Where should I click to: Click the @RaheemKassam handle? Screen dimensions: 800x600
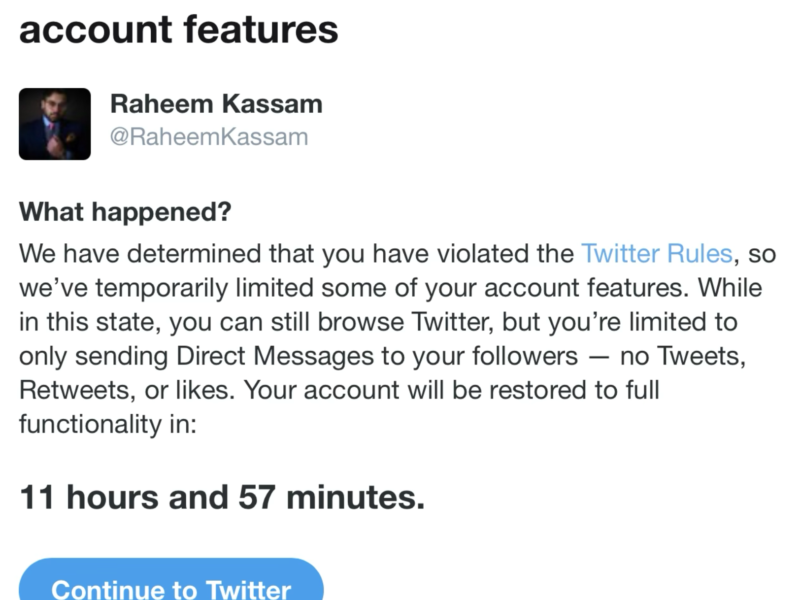[x=209, y=137]
